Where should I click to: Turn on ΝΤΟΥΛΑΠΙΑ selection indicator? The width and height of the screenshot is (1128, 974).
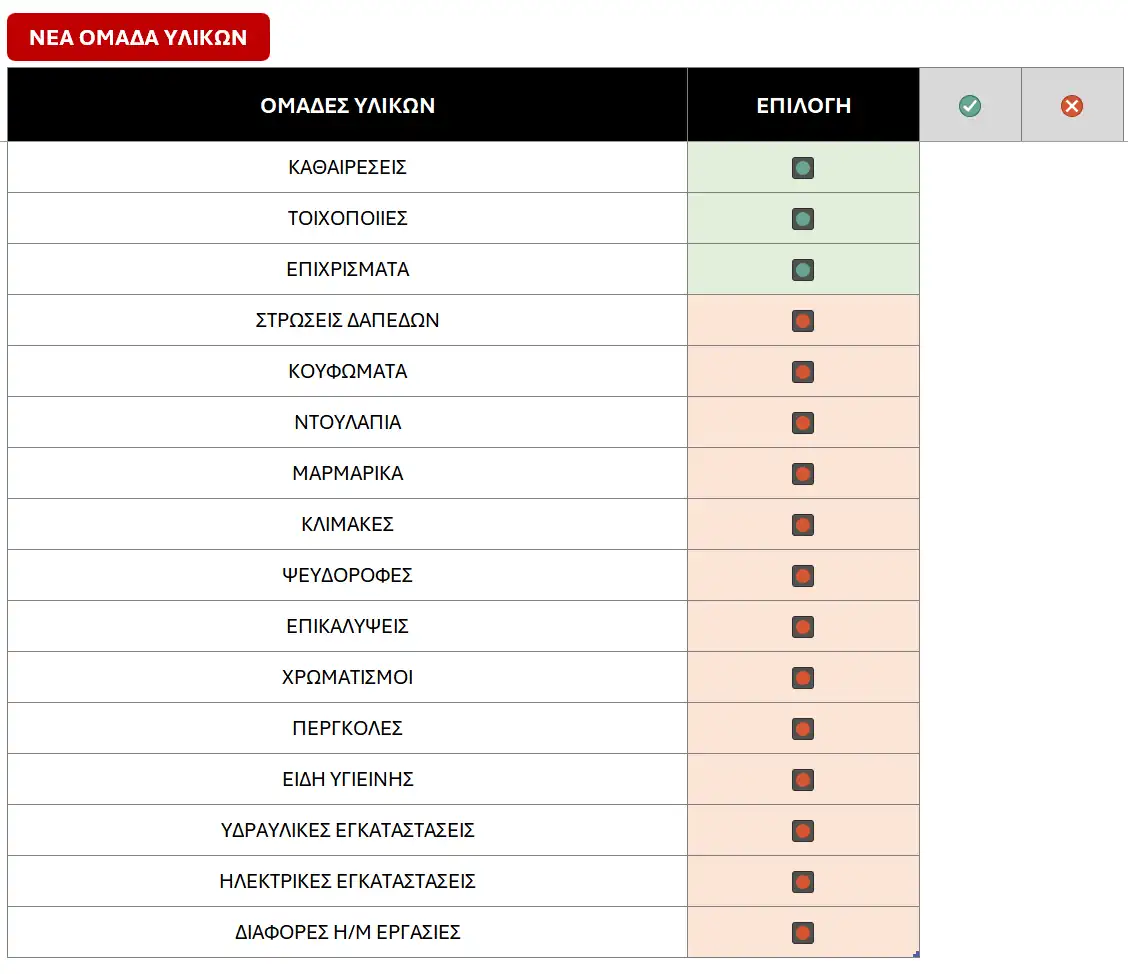[x=802, y=423]
